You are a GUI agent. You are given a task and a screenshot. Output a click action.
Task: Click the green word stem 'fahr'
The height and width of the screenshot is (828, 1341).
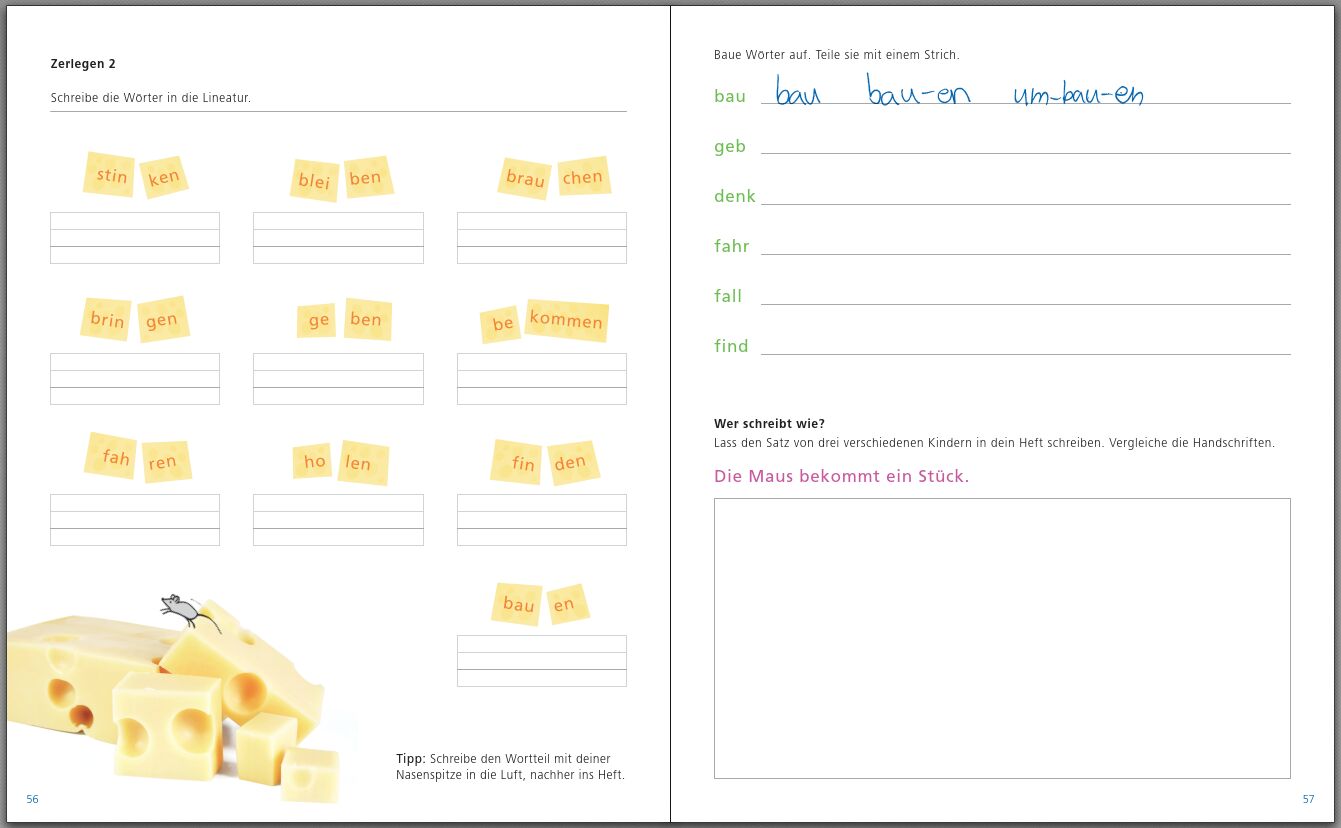pos(731,246)
